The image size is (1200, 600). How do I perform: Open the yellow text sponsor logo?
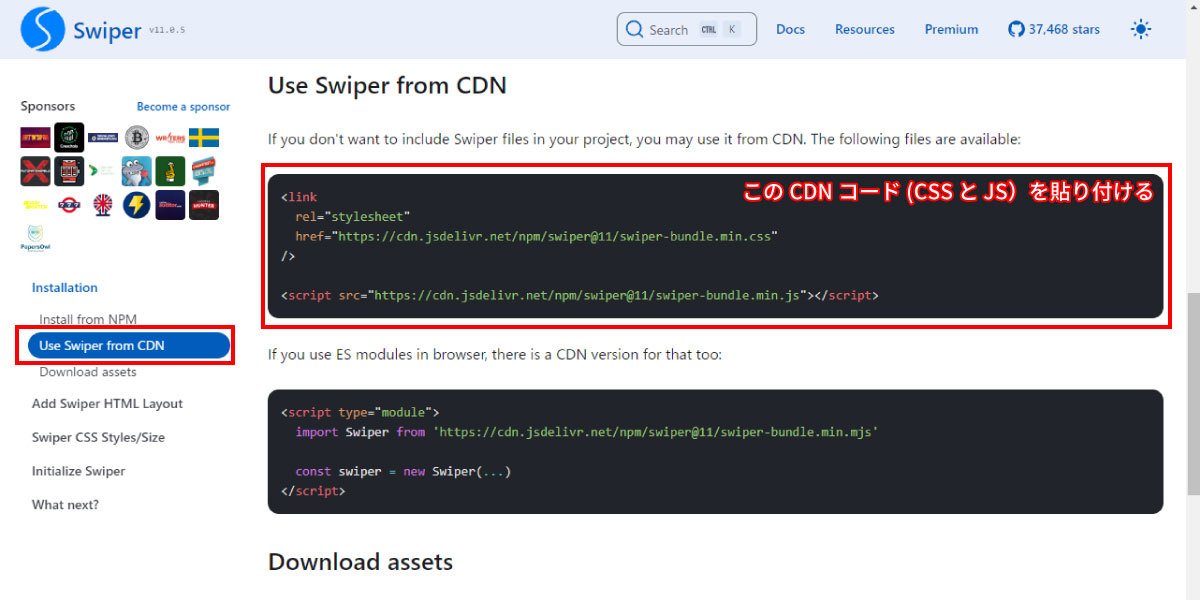point(35,205)
